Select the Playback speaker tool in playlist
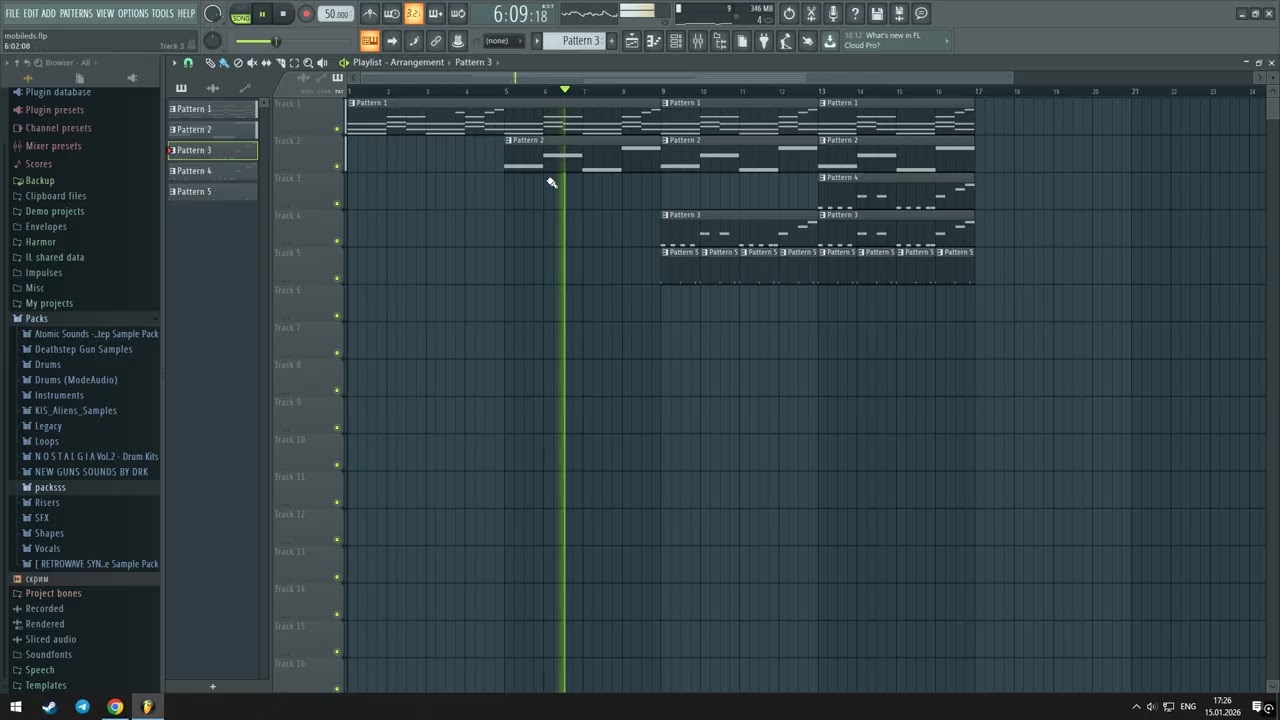Screen dimensions: 1280x720 (322, 62)
